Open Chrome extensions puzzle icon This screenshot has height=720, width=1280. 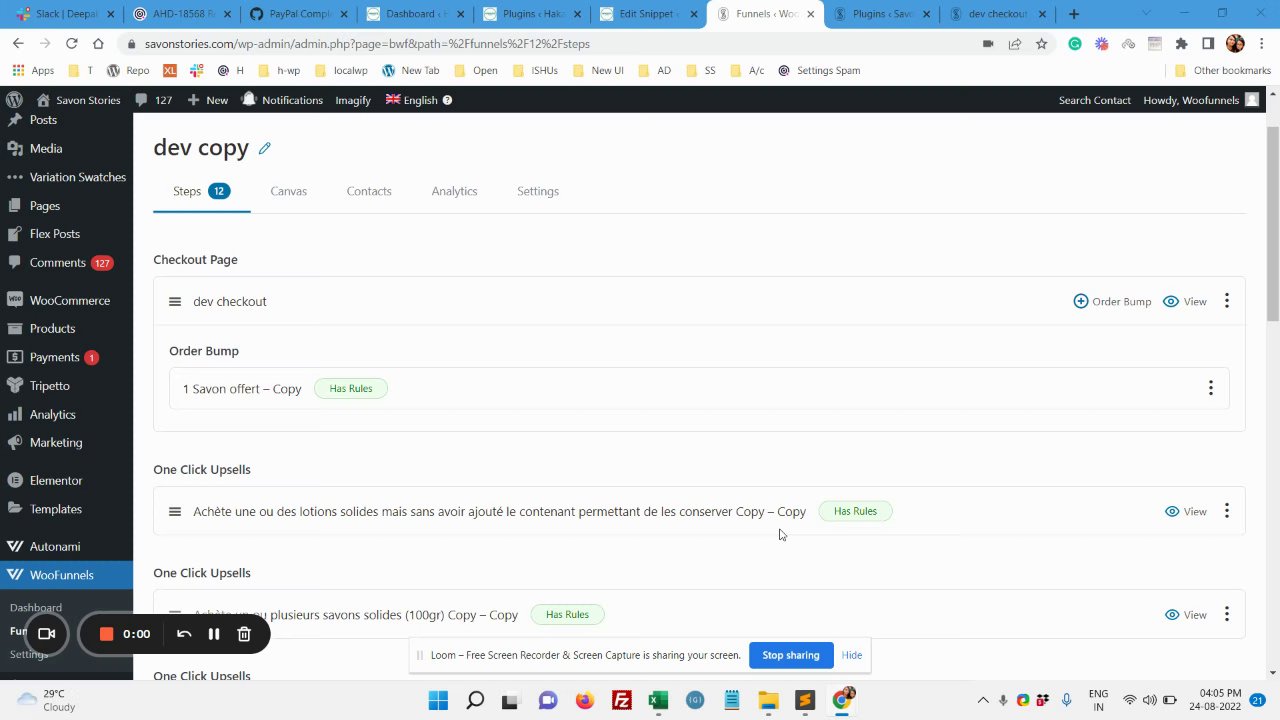1181,44
